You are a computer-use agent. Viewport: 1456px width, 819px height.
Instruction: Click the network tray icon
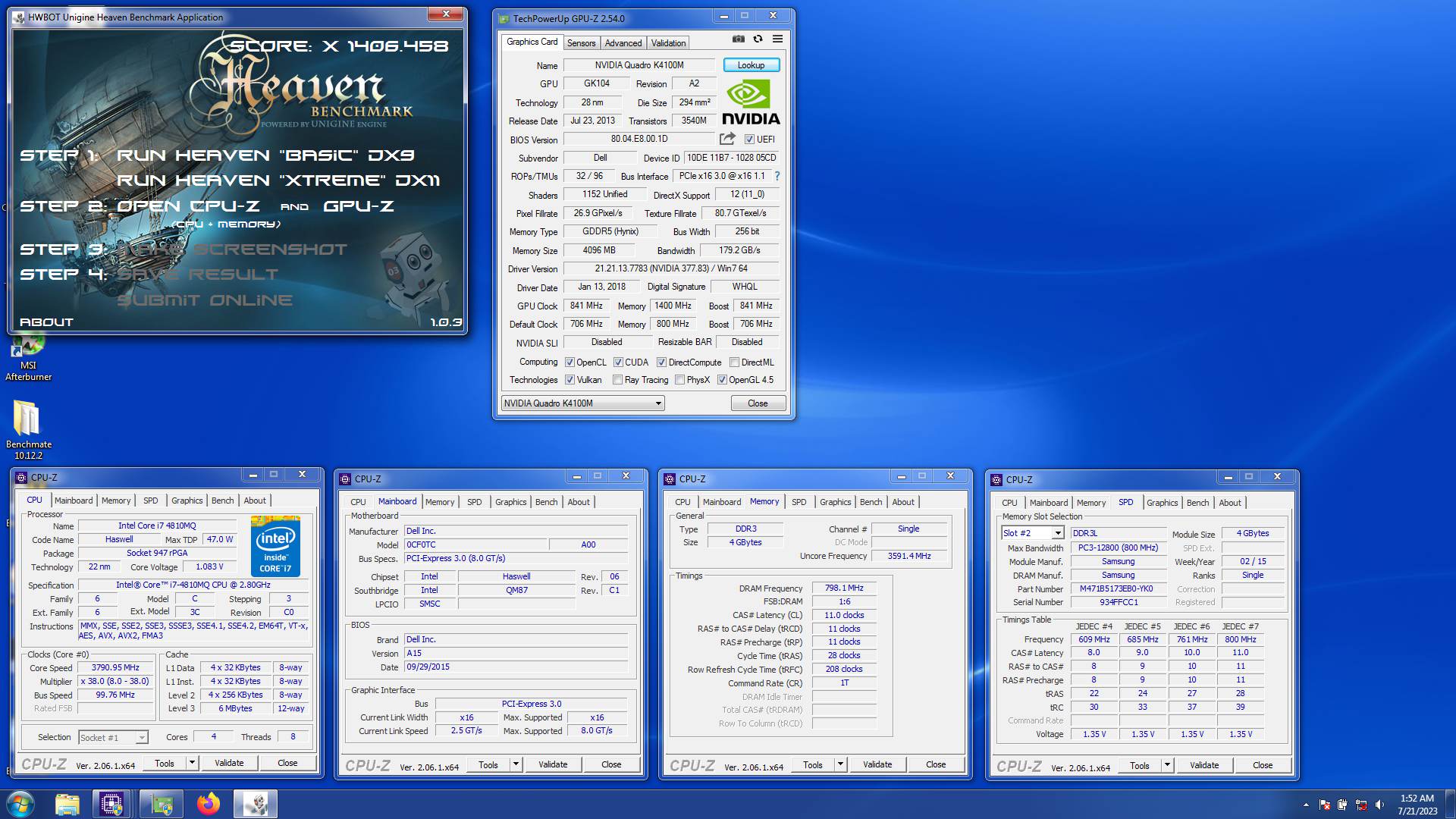(x=1361, y=805)
